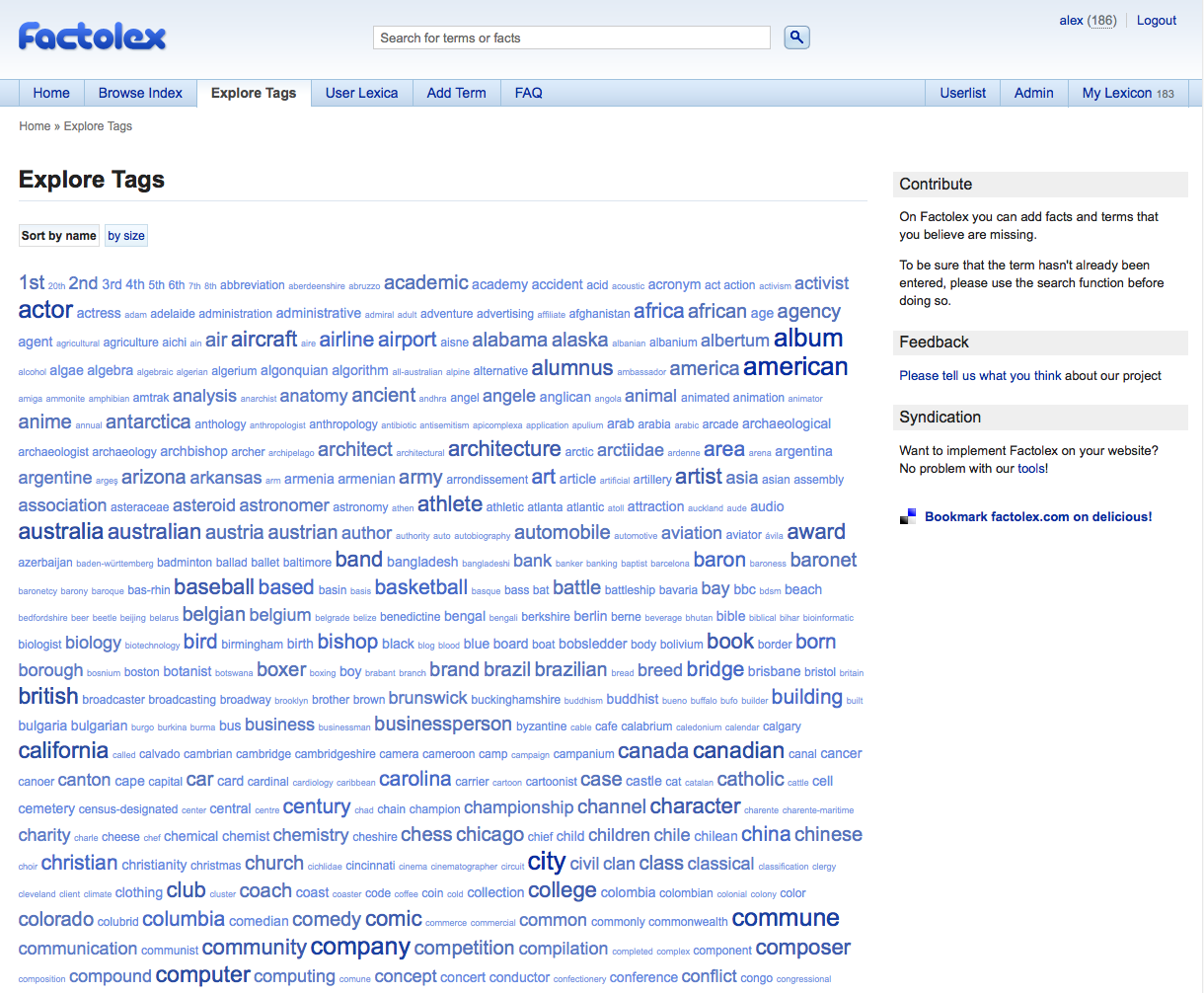Open the alex user profile link
This screenshot has height=993, width=1204.
tap(1072, 20)
